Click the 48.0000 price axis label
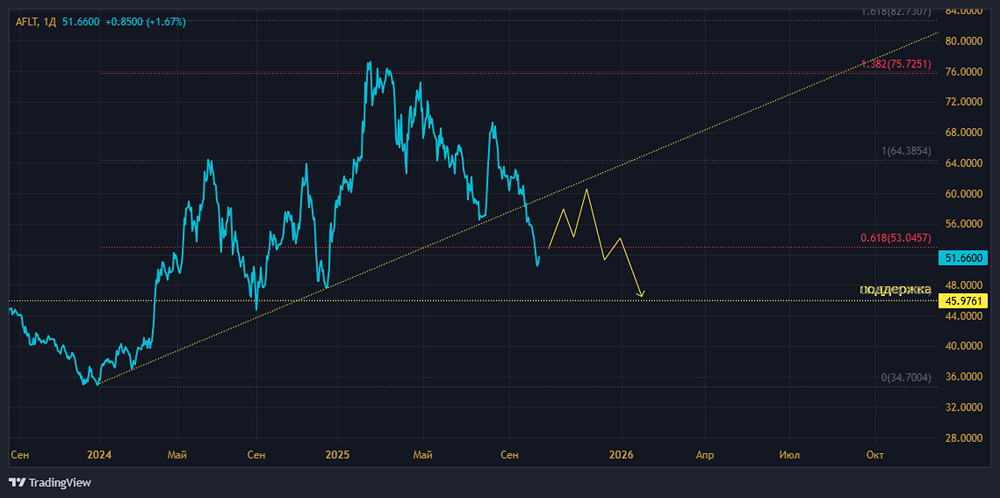The image size is (1000, 498). pos(966,285)
